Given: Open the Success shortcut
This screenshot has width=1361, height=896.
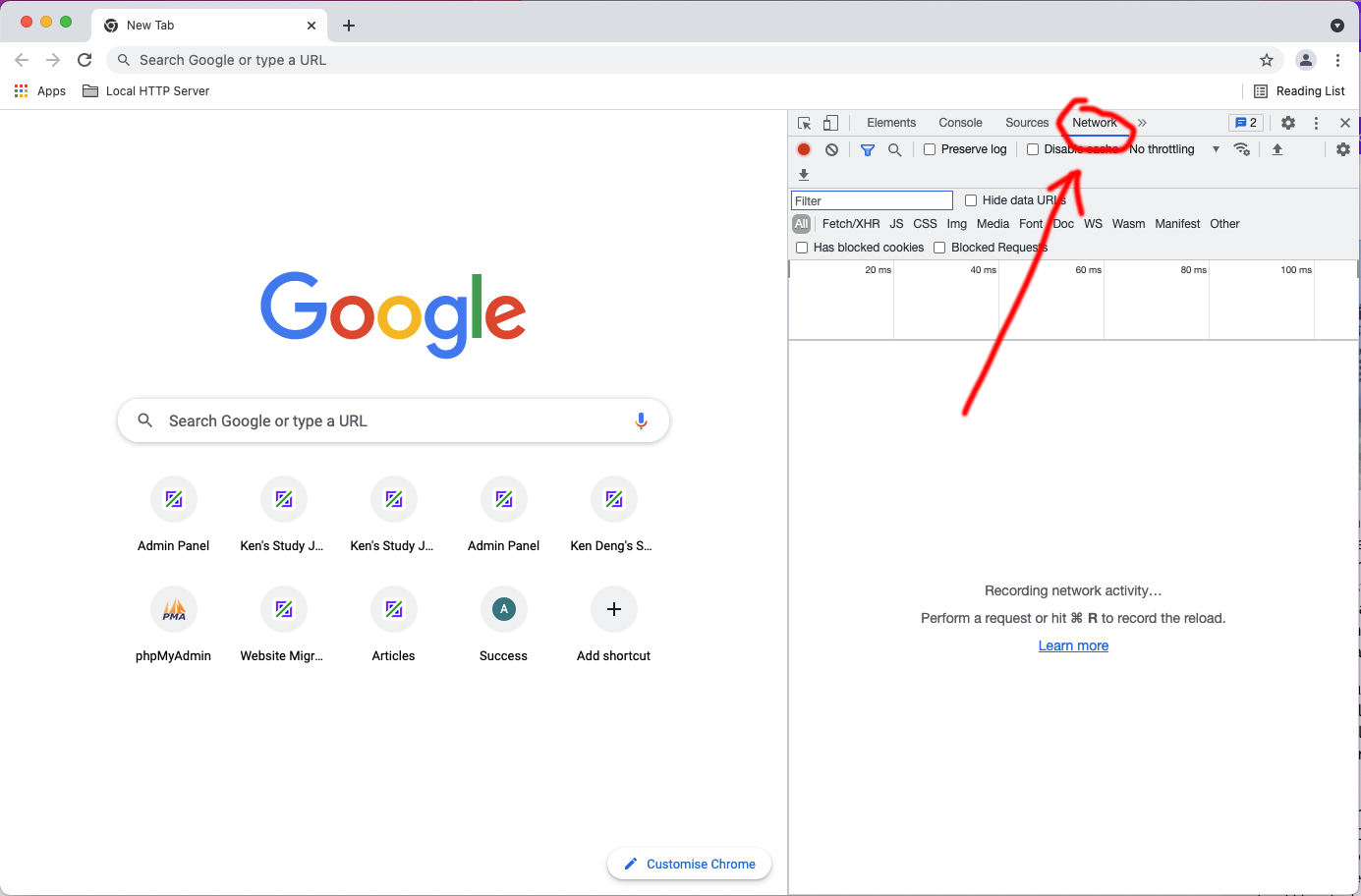Looking at the screenshot, I should [504, 625].
